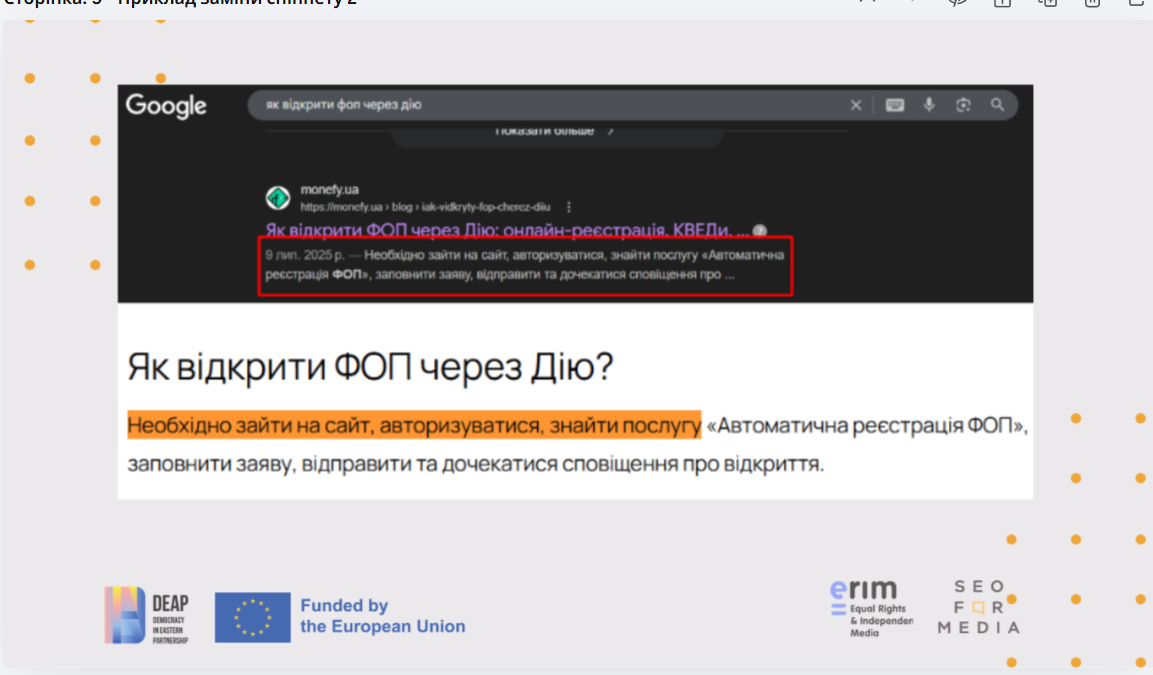Click the Google logo in the search header
1153x675 pixels.
(166, 106)
